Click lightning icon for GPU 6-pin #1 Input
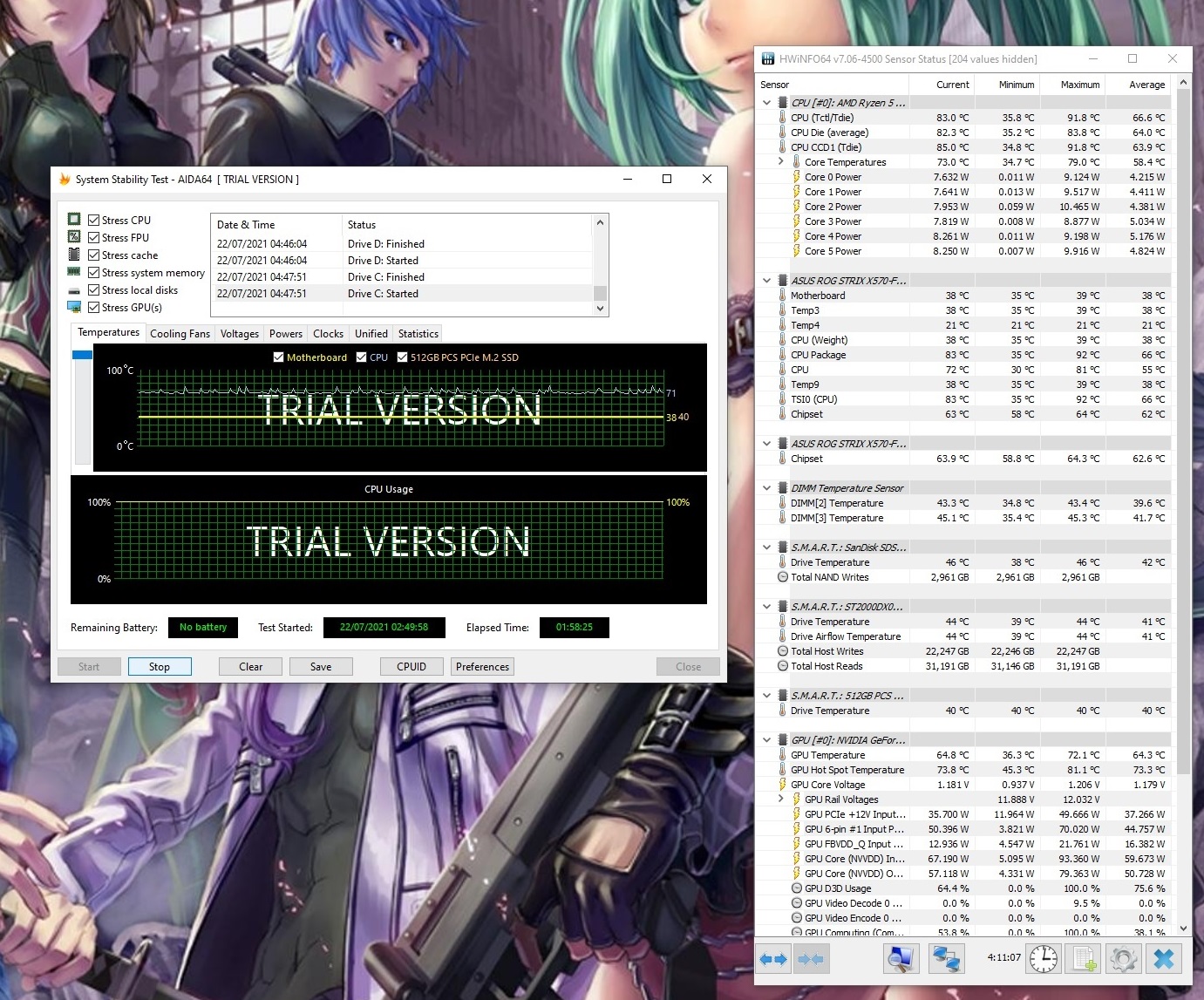 click(796, 829)
